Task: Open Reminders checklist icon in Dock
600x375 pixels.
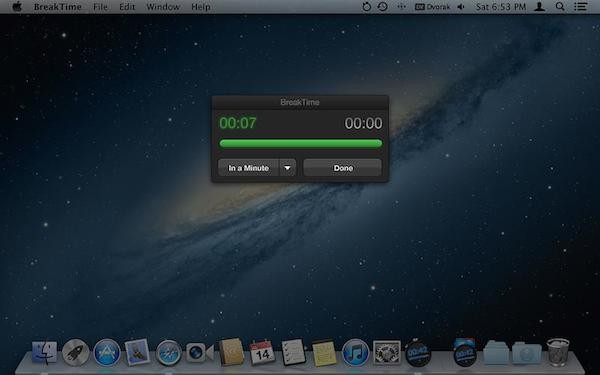Action: [293, 352]
